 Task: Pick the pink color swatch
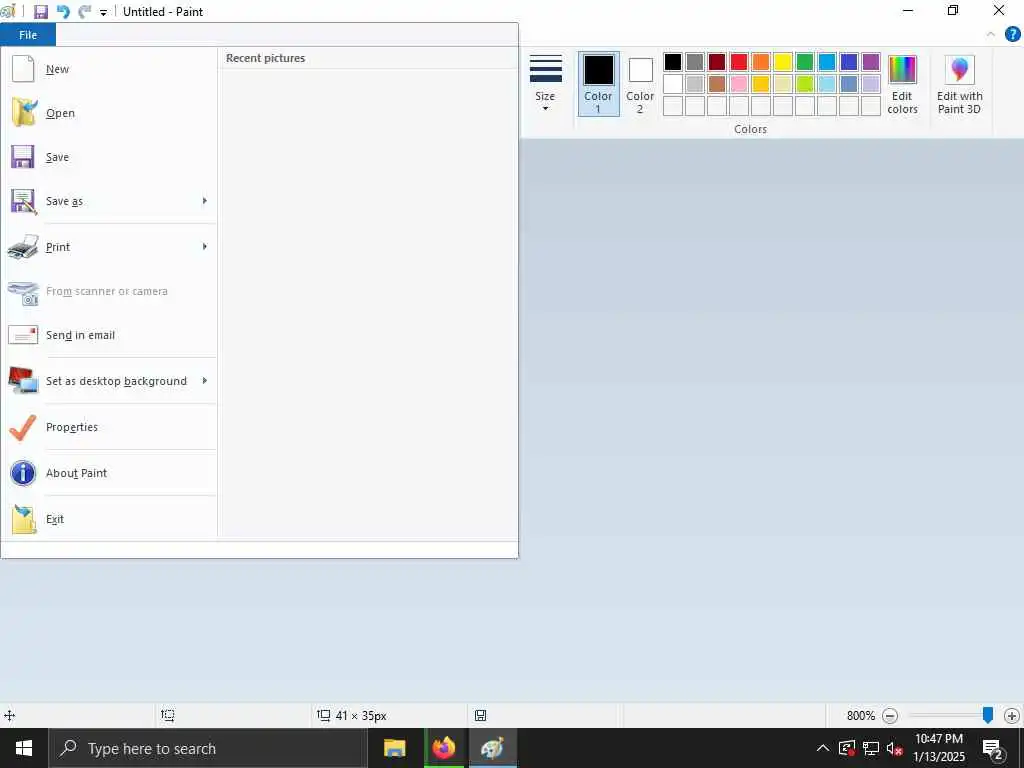[x=739, y=84]
